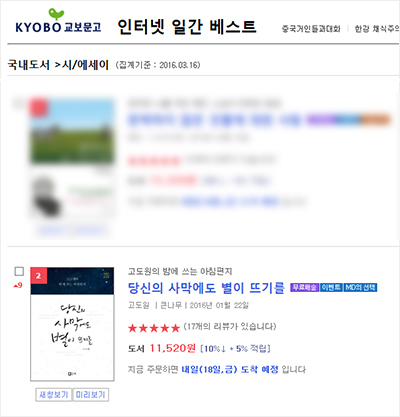Click the 무료배송 purple badge

[304, 287]
